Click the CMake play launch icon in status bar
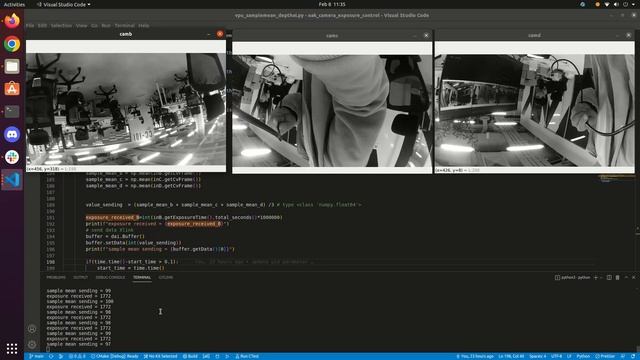 pyautogui.click(x=227, y=356)
